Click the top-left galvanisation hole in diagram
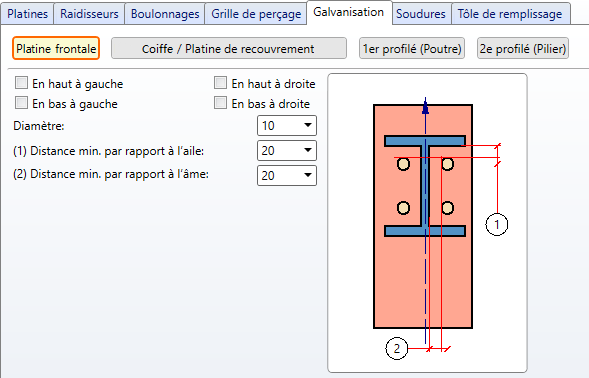 (x=403, y=164)
